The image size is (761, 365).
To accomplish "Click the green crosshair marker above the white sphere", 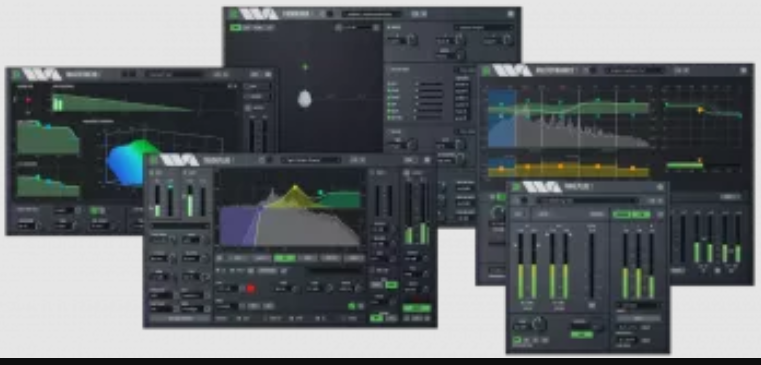I will point(305,67).
